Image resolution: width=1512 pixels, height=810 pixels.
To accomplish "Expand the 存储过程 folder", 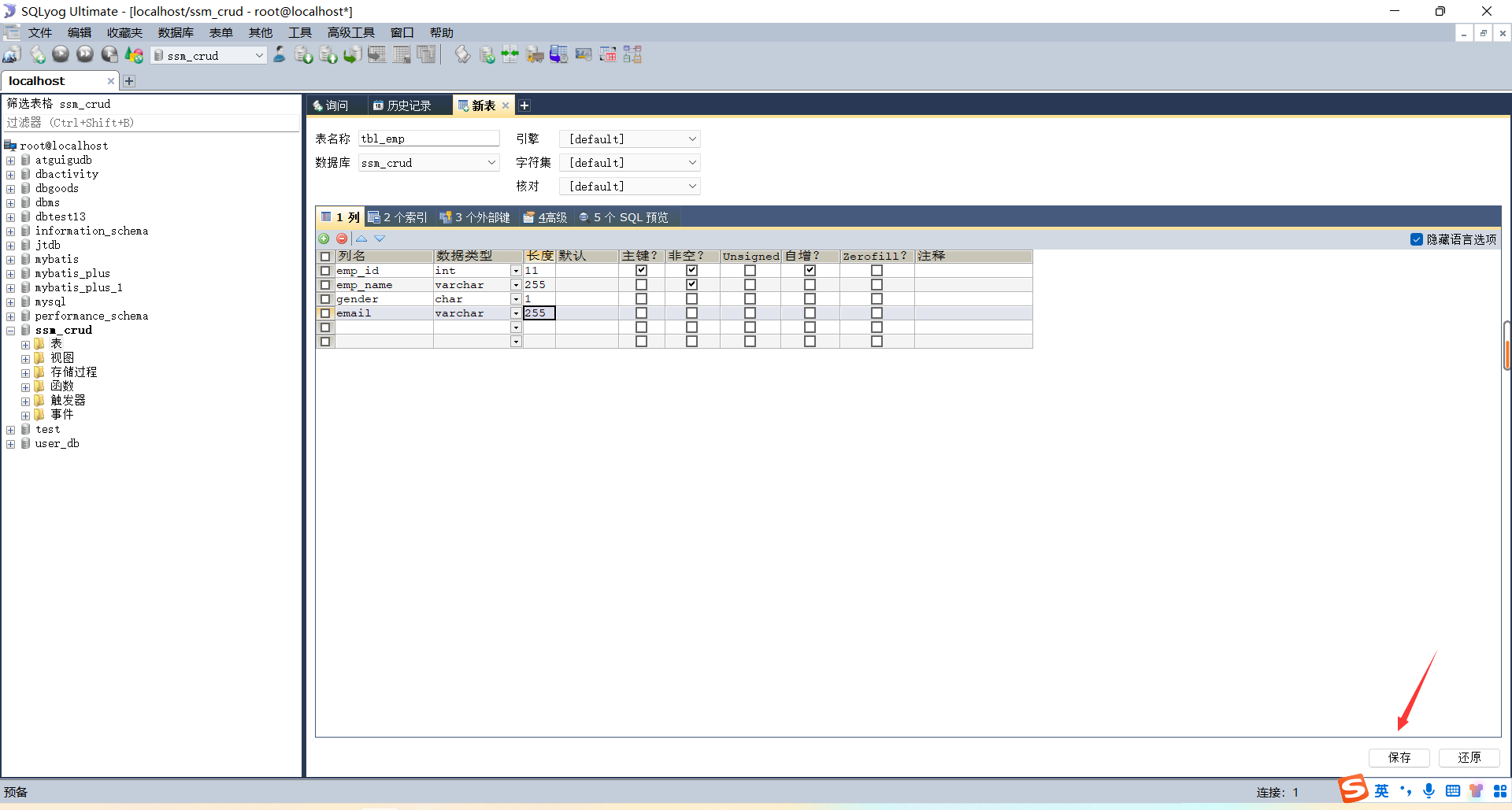I will [25, 373].
